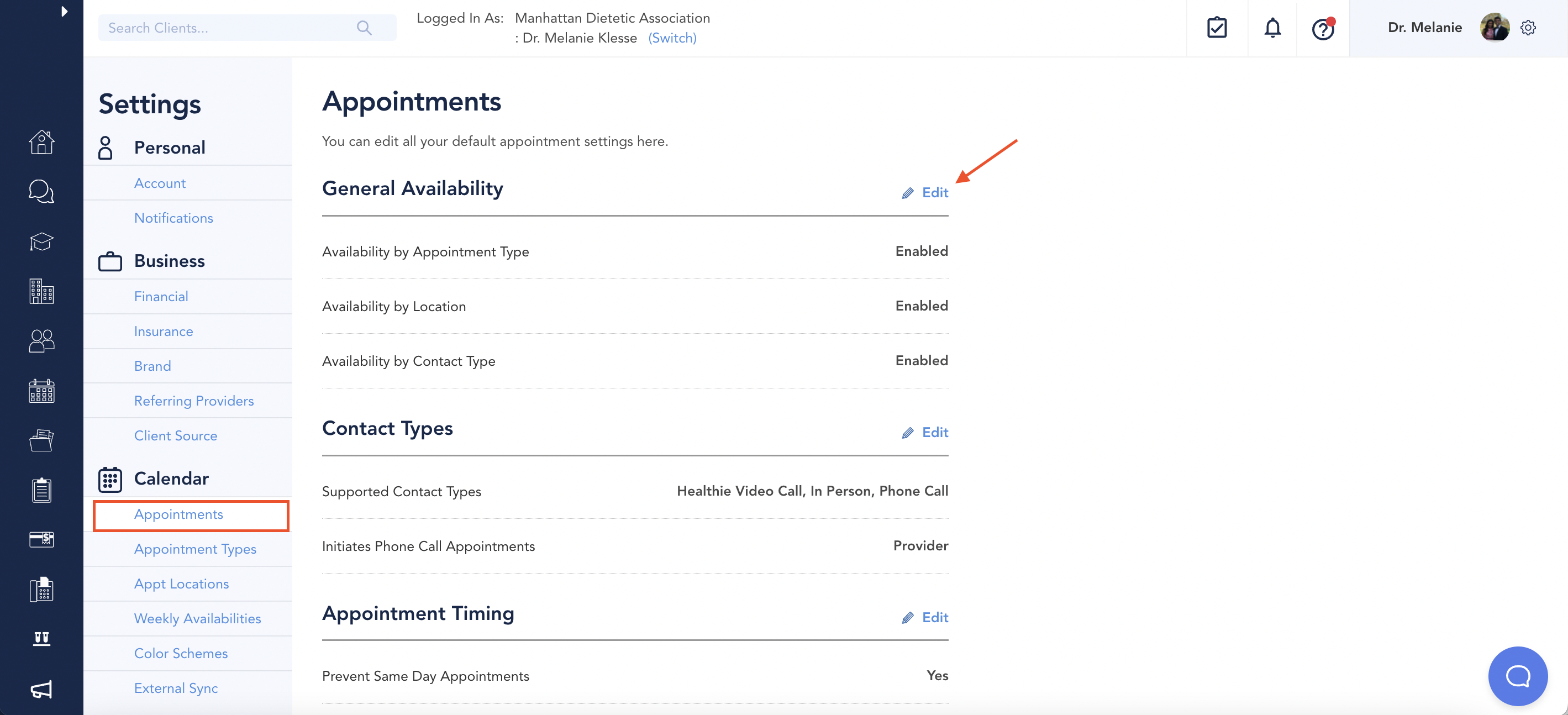Screen dimensions: 1568x715
Task: Open the Calendar grid icon in sidebar
Action: click(41, 391)
